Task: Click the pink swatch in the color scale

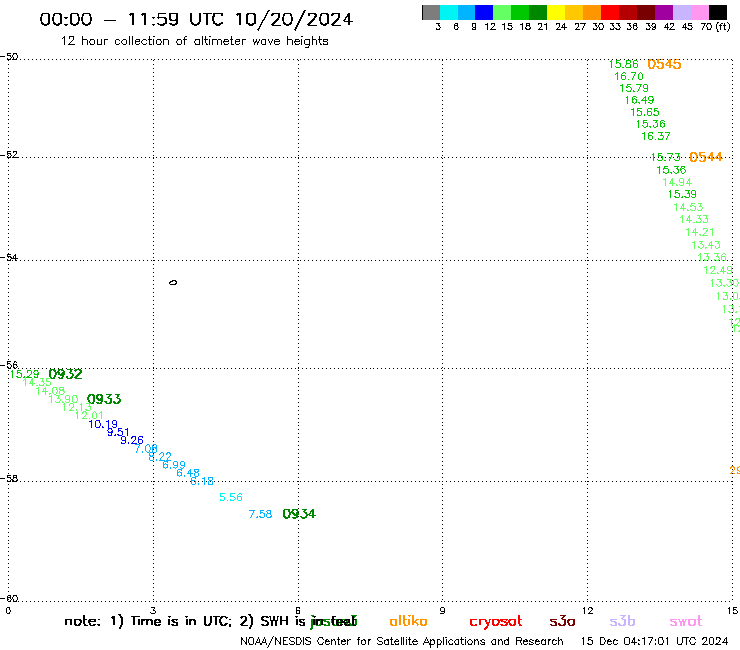Action: 699,12
